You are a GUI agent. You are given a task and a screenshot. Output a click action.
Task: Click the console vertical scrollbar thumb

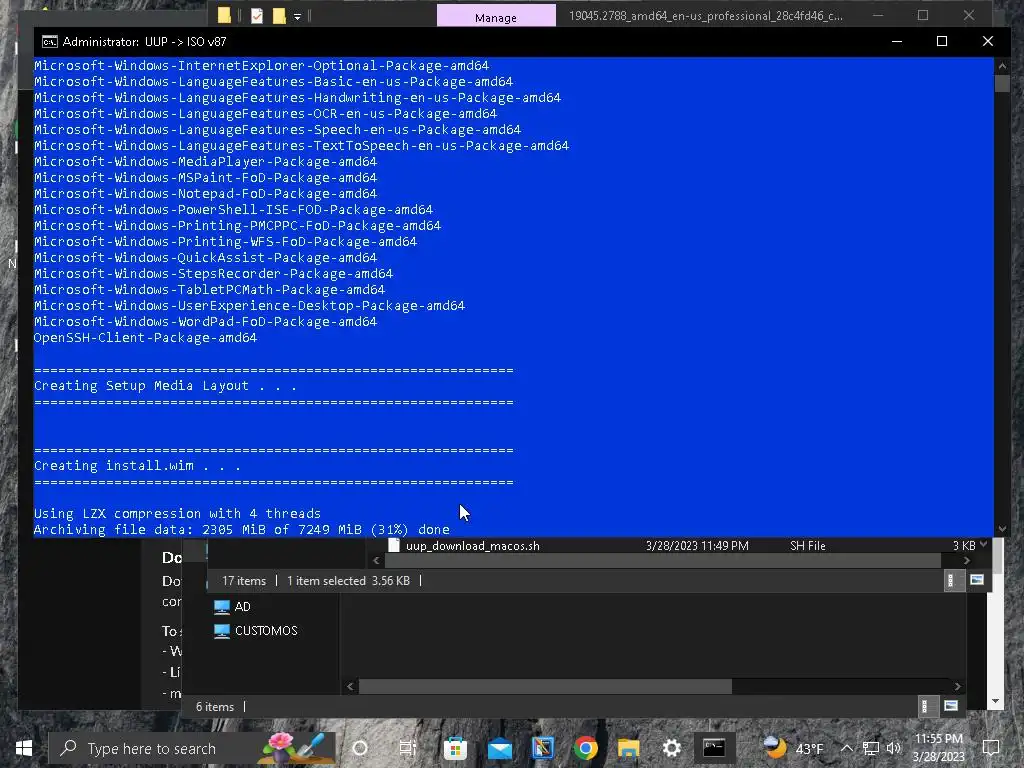(x=1002, y=84)
